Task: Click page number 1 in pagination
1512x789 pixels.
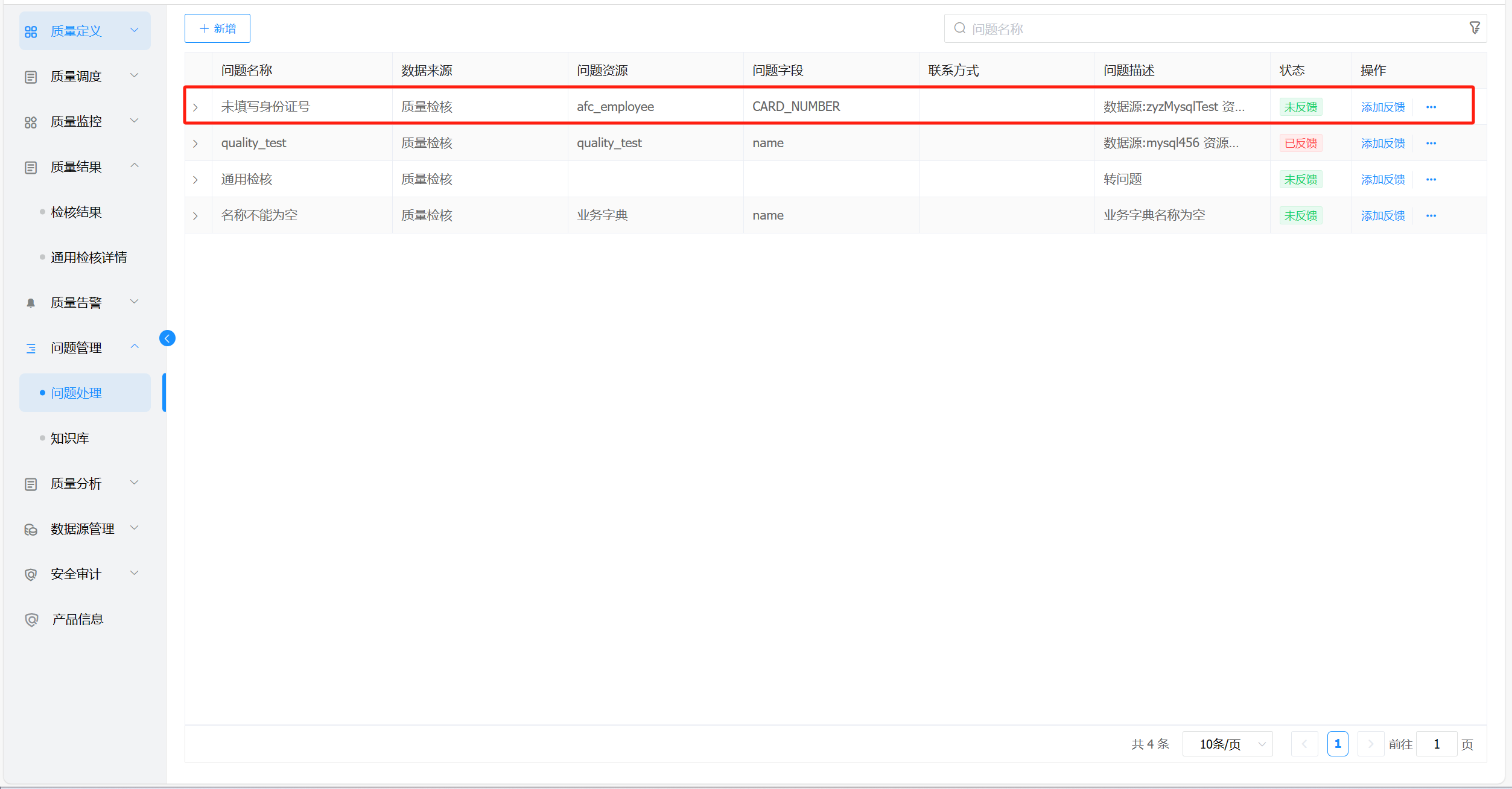Action: [x=1337, y=744]
